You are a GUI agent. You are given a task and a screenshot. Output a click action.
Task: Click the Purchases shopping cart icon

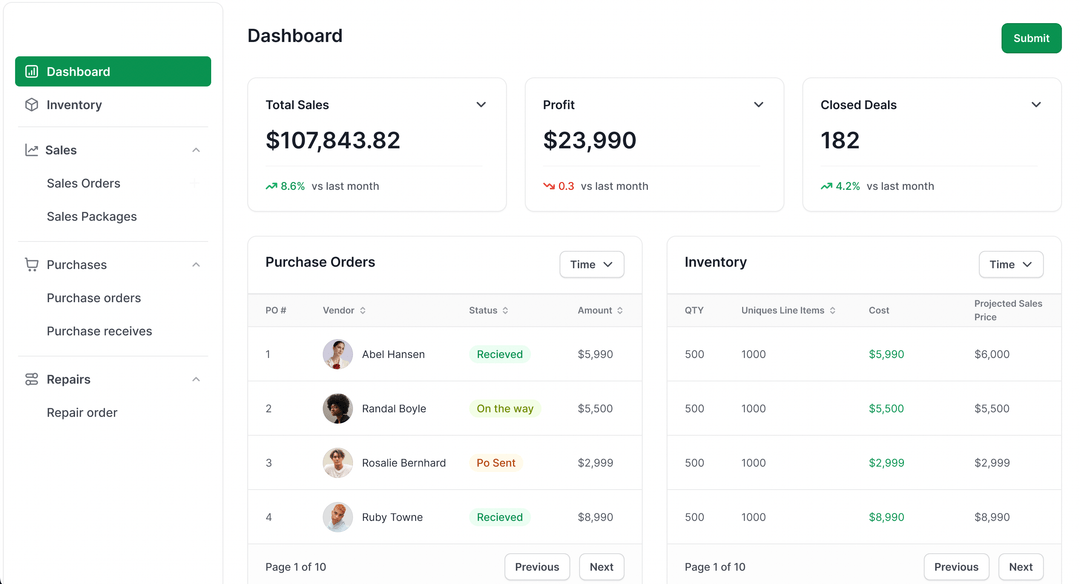pos(32,265)
